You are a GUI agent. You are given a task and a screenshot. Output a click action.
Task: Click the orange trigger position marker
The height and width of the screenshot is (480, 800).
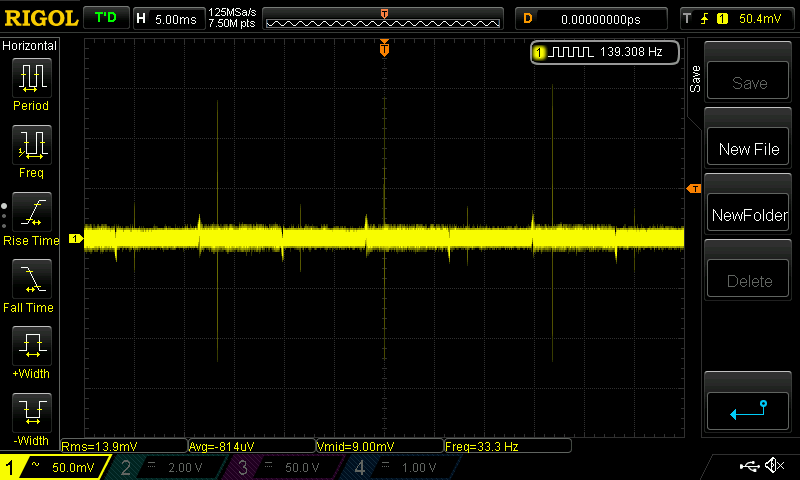tap(384, 48)
